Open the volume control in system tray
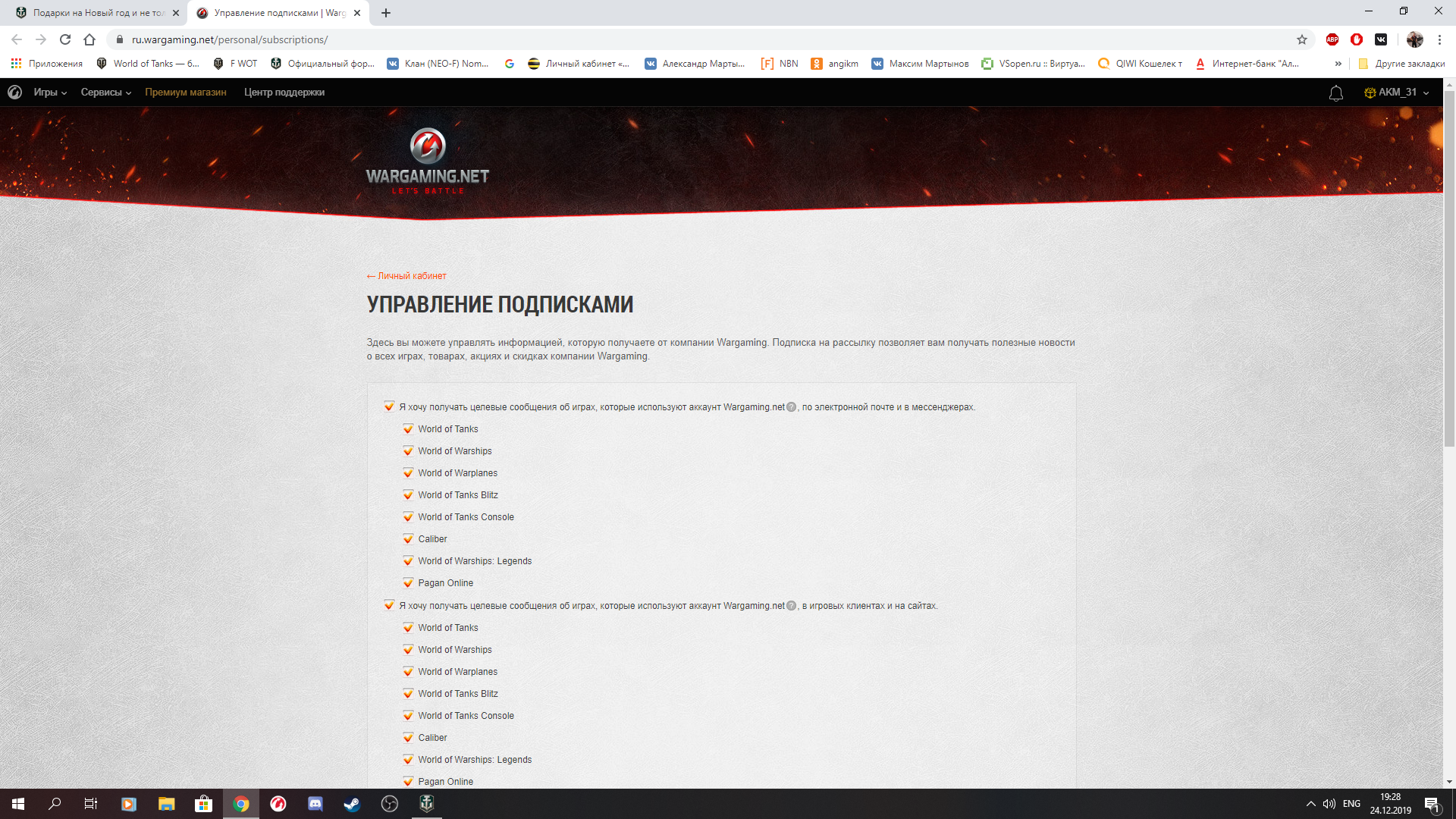The width and height of the screenshot is (1456, 819). pyautogui.click(x=1329, y=804)
